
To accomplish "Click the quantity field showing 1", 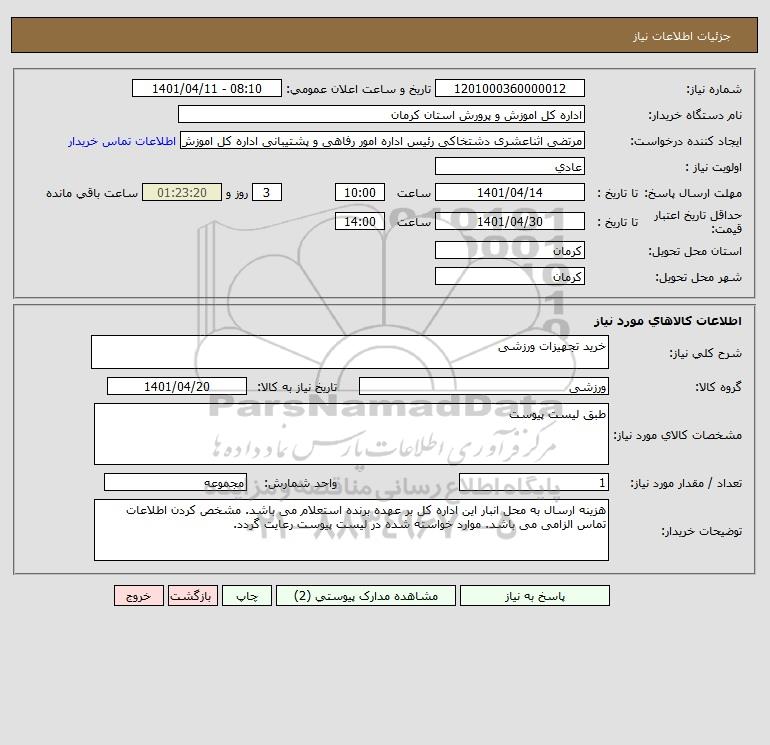I will point(534,483).
